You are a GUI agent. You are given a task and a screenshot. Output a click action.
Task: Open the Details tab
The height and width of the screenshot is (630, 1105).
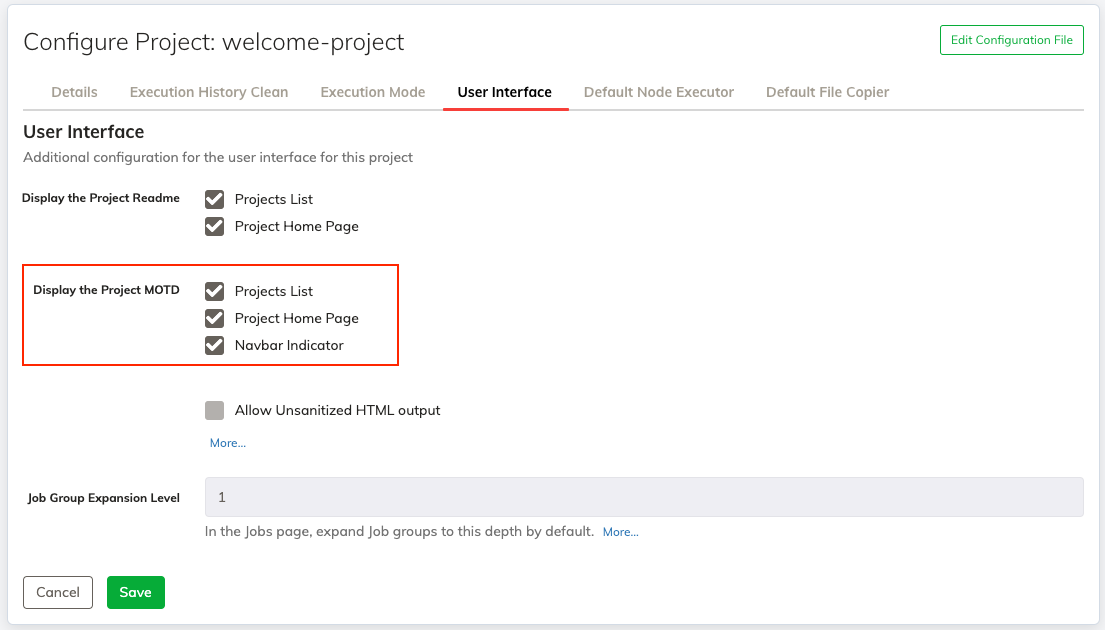pyautogui.click(x=74, y=92)
